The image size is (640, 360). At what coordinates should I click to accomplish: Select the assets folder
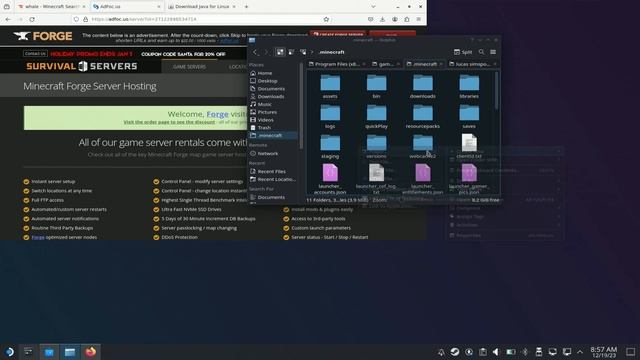[x=330, y=87]
